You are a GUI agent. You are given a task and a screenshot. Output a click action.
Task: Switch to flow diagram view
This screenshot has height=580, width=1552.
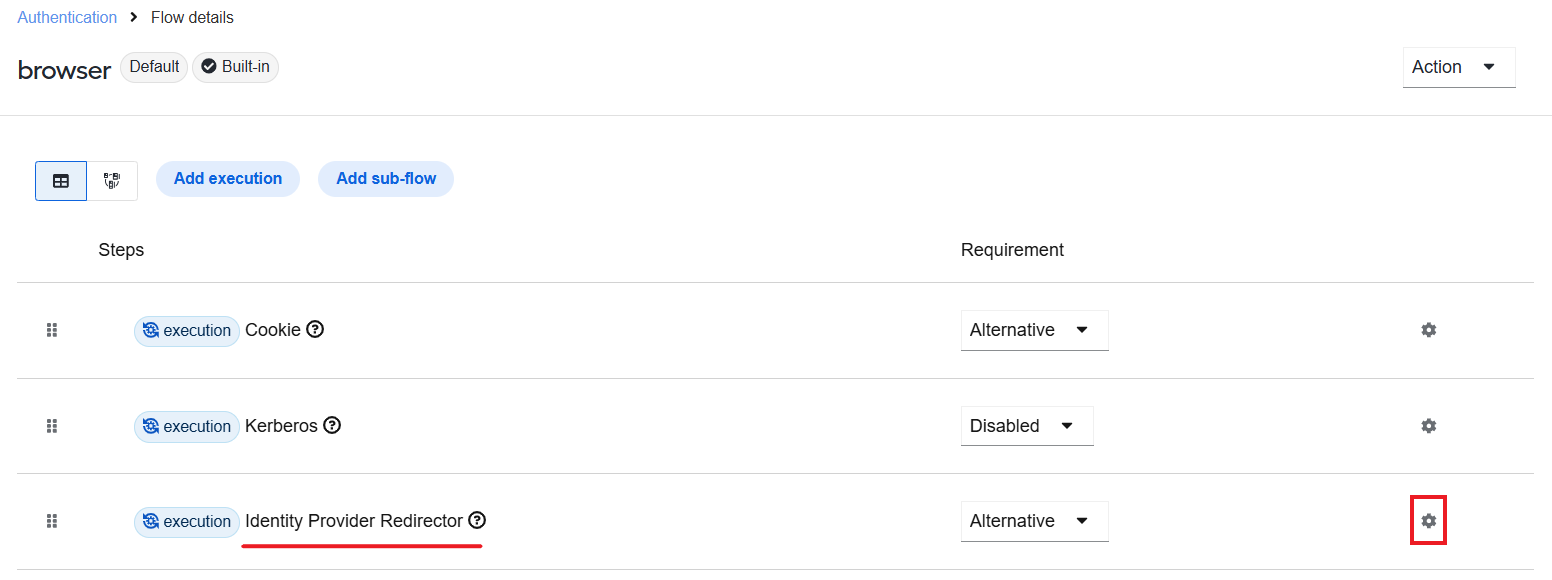click(x=112, y=181)
